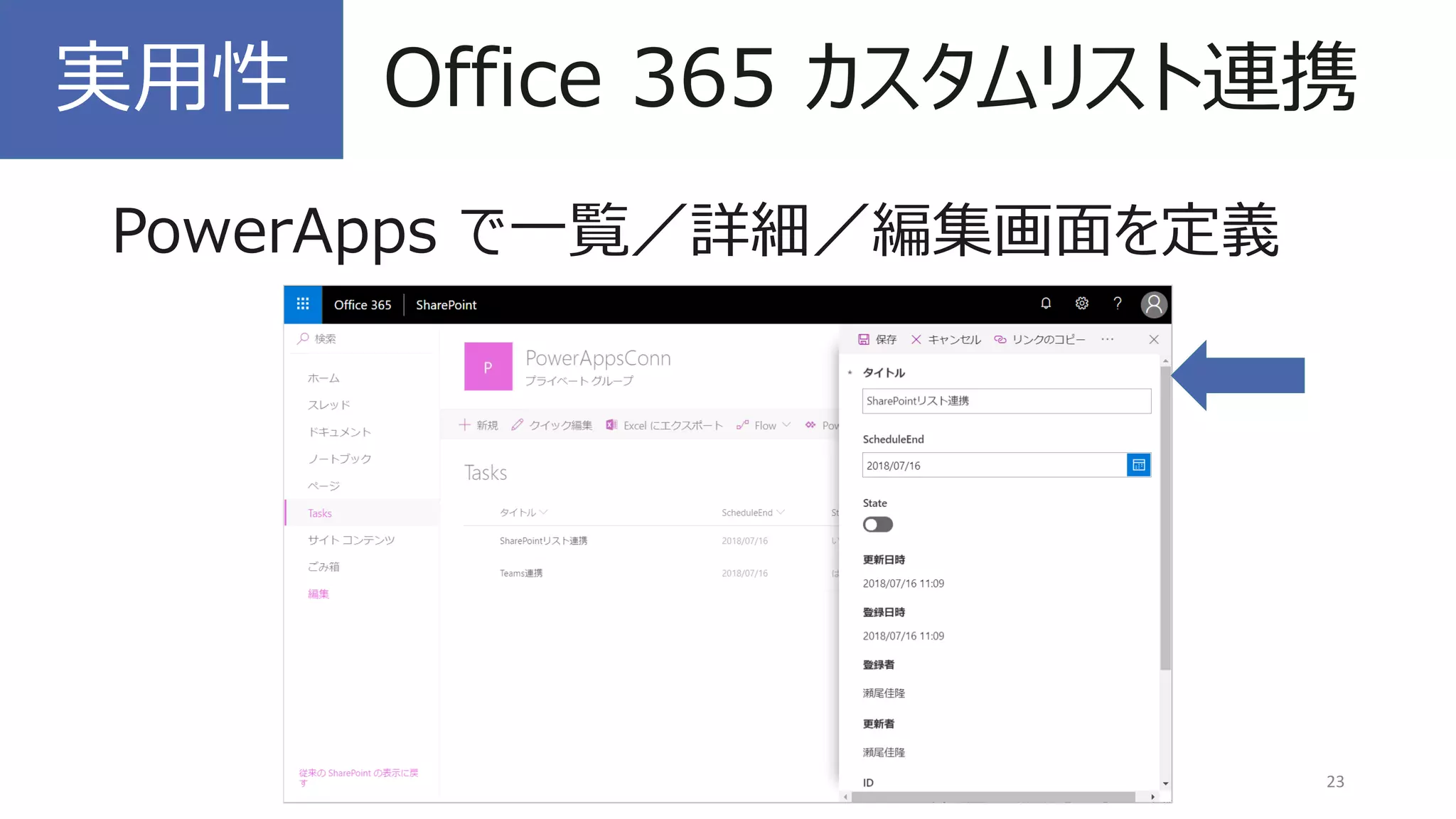
Task: Open the Office 365 app launcher waffle
Action: pyautogui.click(x=303, y=304)
